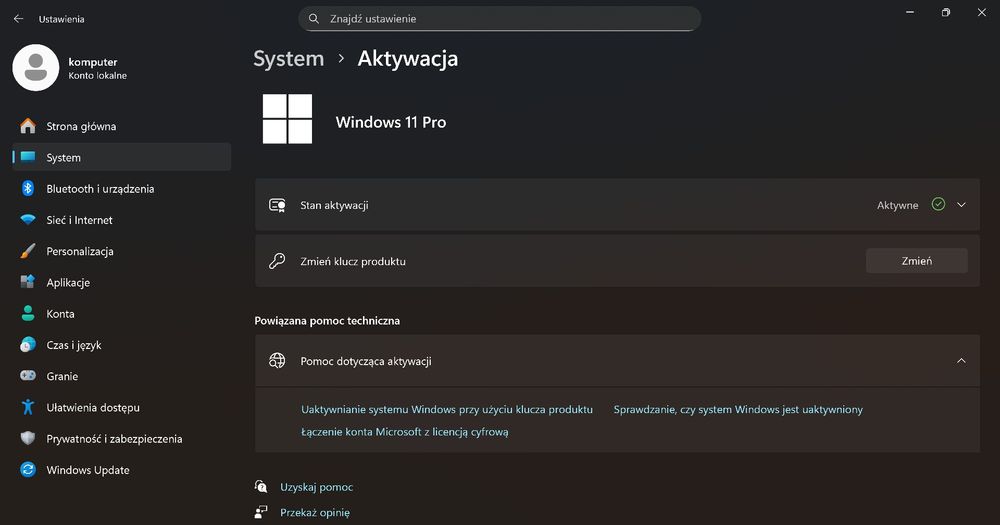Click the Prywatność i zabezpieczenia shield icon
This screenshot has width=1000, height=525.
coord(28,439)
